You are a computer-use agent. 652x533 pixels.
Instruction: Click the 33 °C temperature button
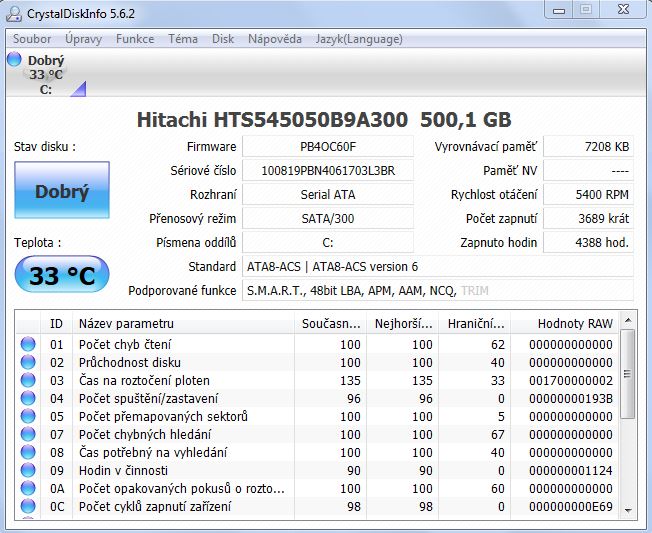(x=62, y=276)
